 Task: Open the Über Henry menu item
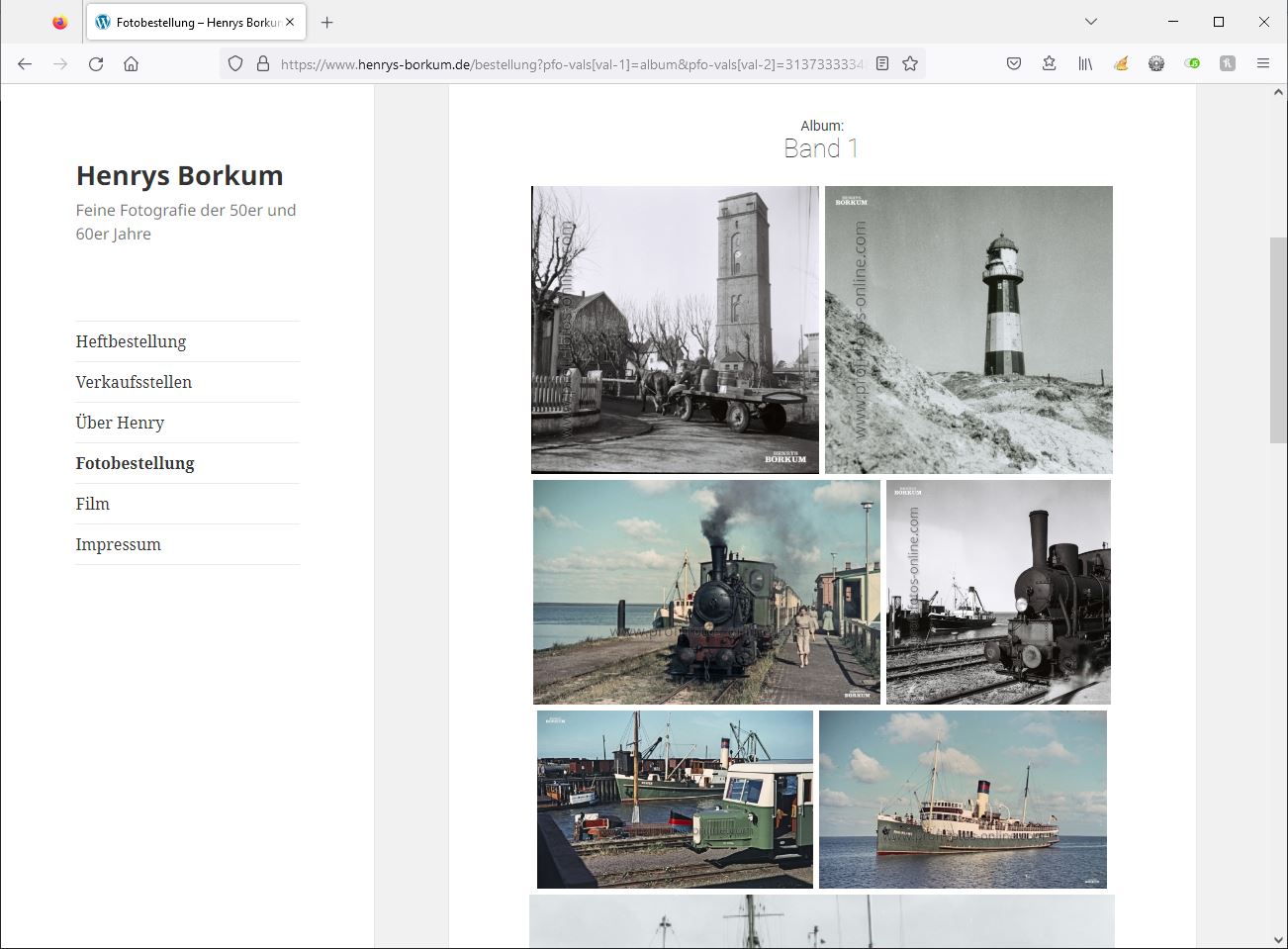click(120, 423)
